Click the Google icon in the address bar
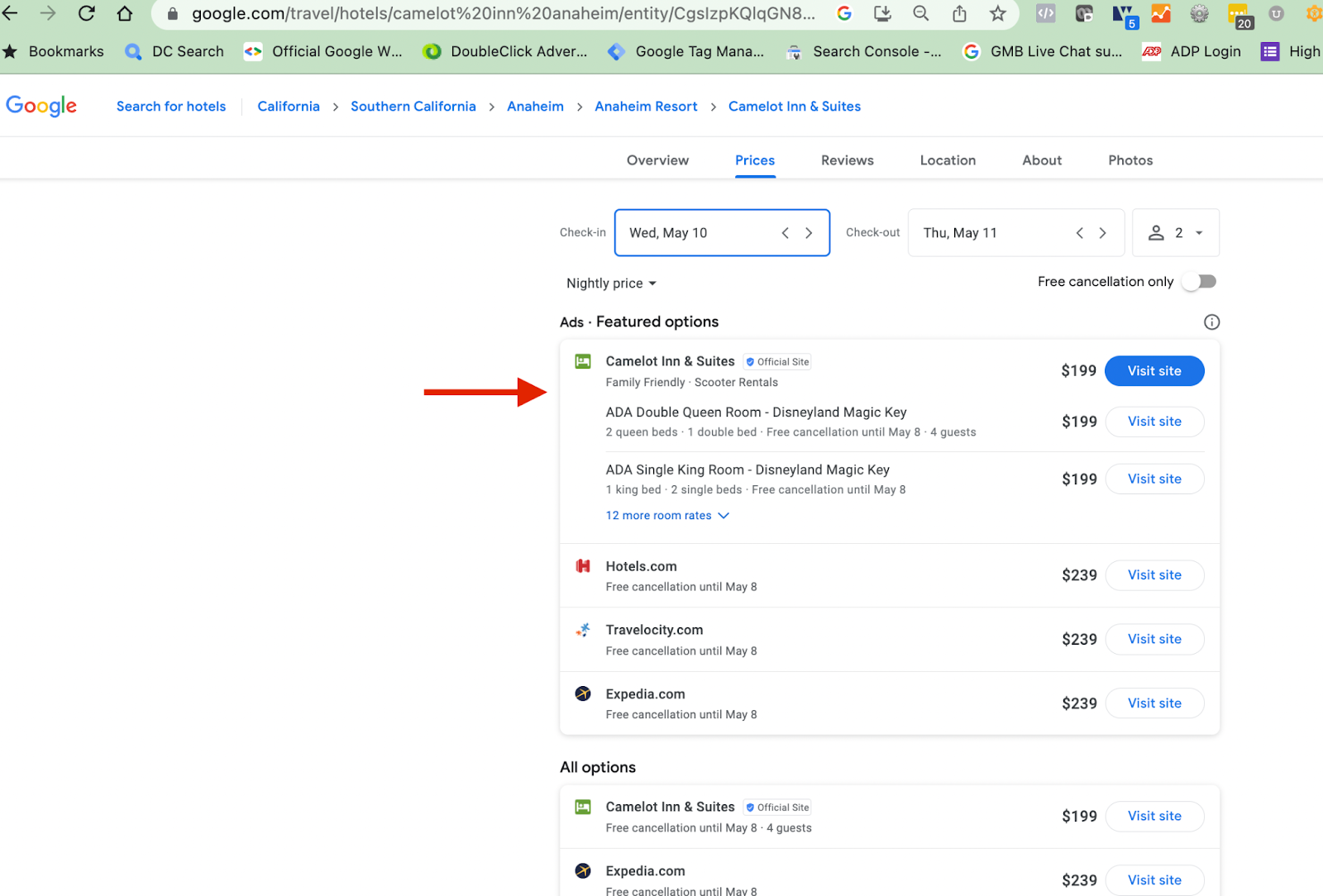 (x=844, y=13)
